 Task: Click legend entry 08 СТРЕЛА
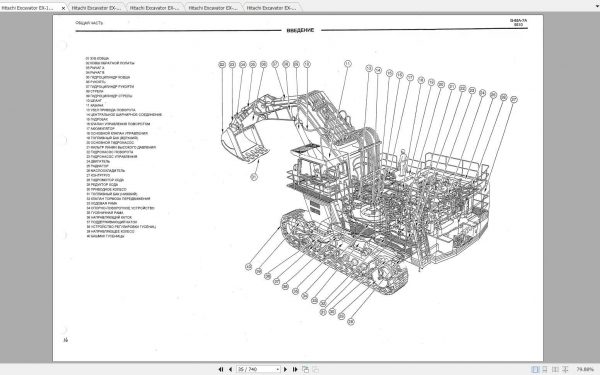click(95, 91)
